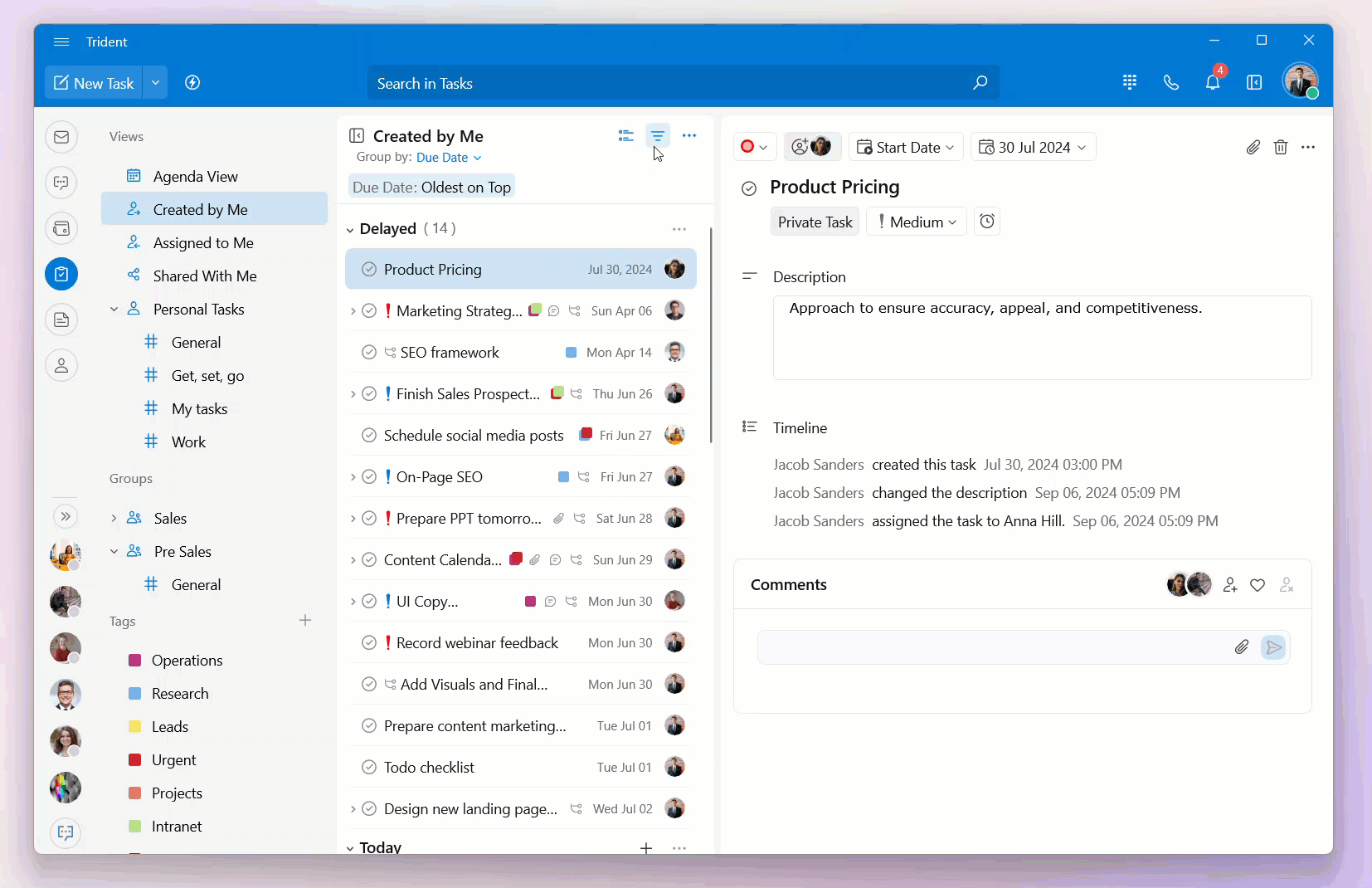This screenshot has width=1372, height=888.
Task: Click the Search in Tasks field
Action: pos(684,83)
